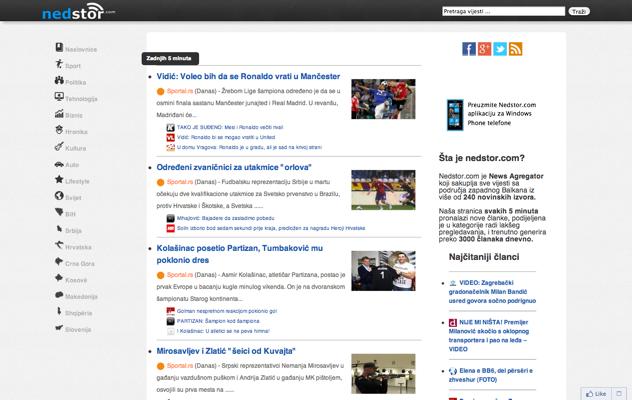Go to the Hrvatska section

[78, 246]
